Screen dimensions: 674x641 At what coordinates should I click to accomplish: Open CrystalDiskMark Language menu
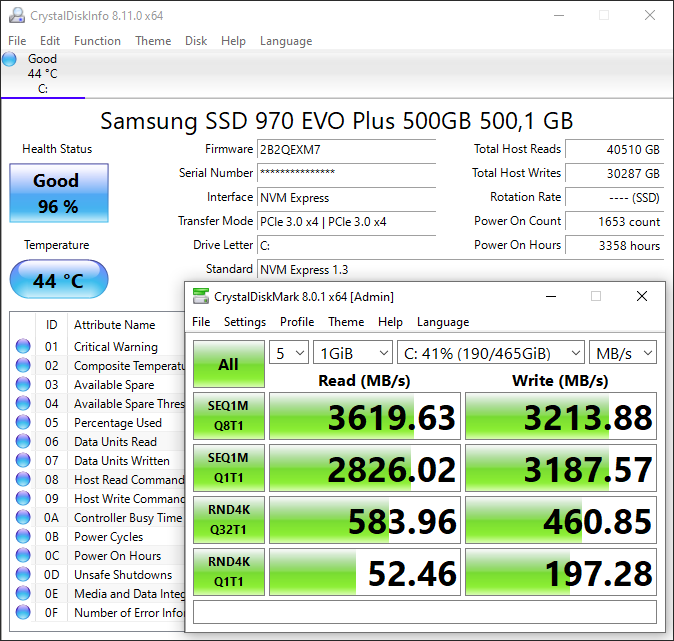[443, 322]
